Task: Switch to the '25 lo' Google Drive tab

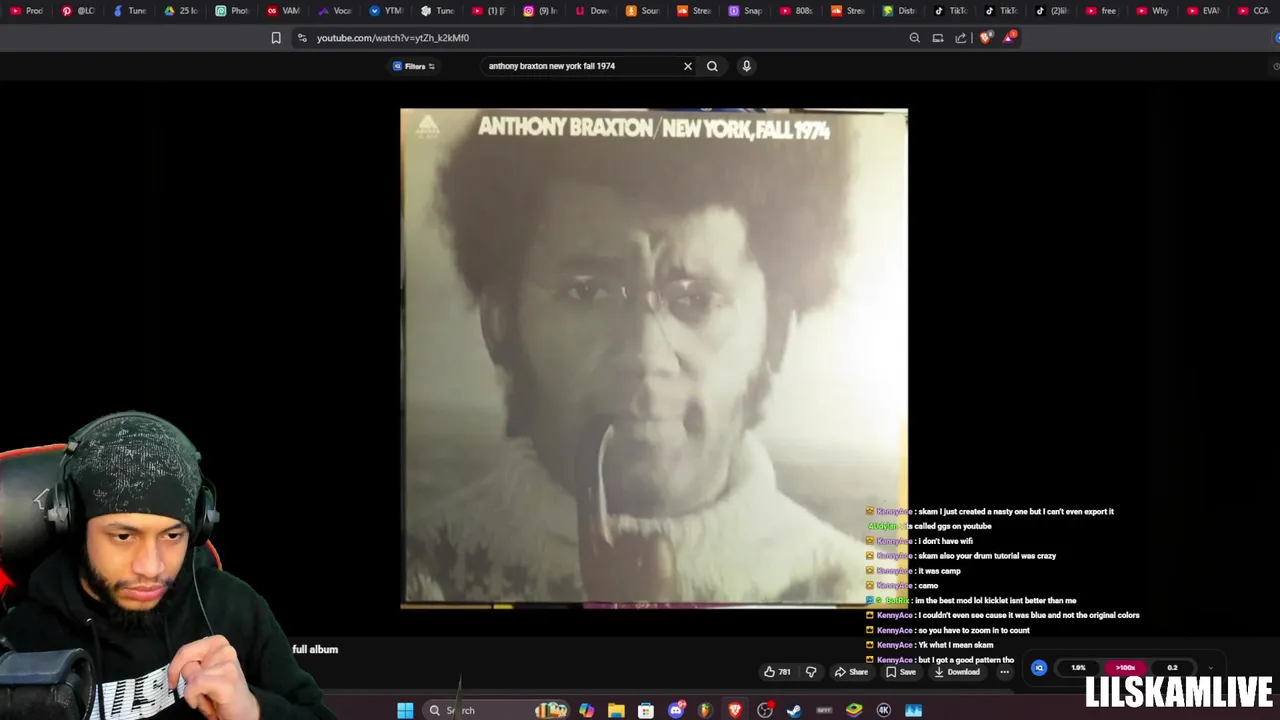Action: tap(181, 11)
